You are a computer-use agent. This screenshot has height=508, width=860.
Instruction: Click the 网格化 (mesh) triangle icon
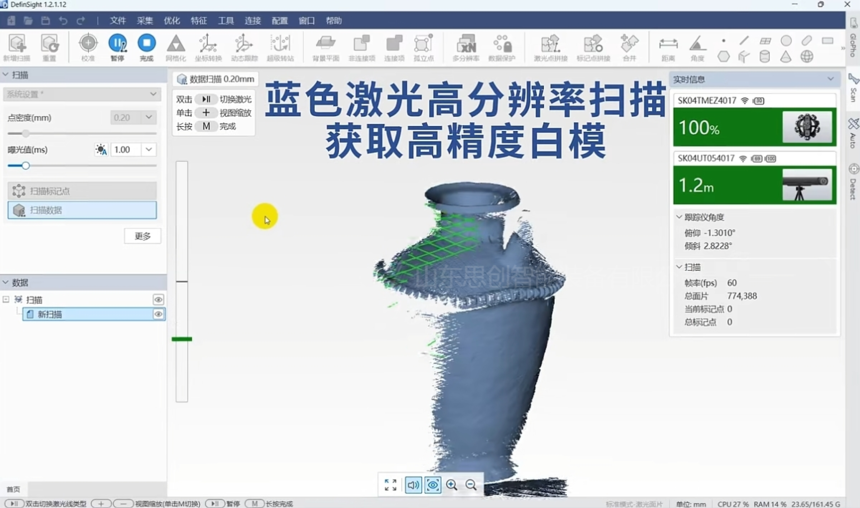coord(176,47)
